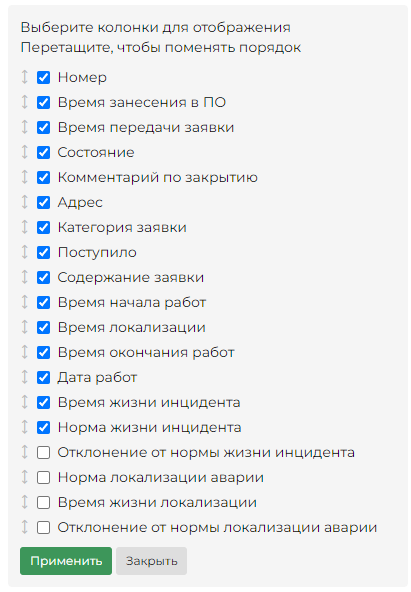Image resolution: width=411 pixels, height=592 pixels.
Task: Uncheck Время занесения в ПО
Action: point(43,102)
